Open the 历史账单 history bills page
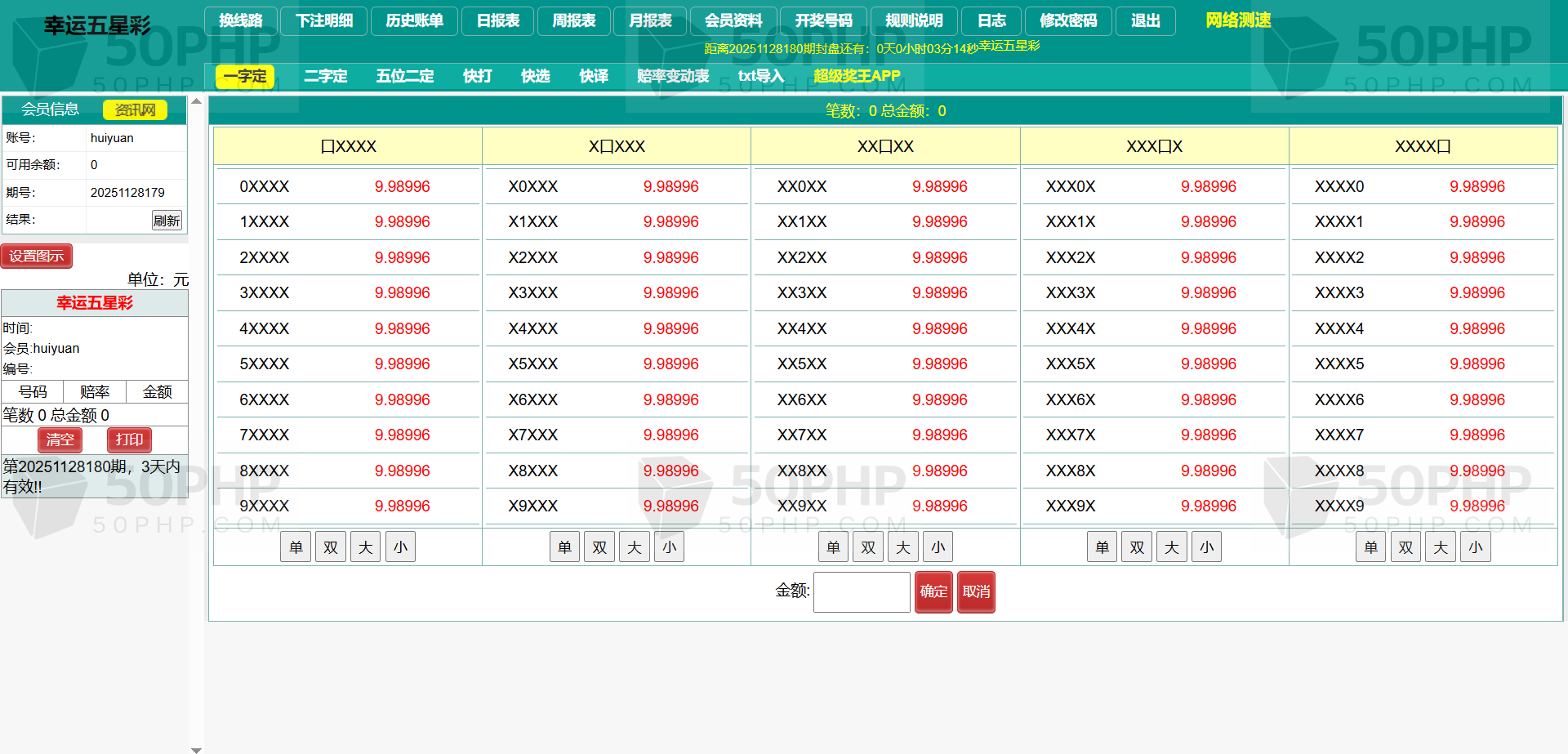1568x754 pixels. click(414, 21)
